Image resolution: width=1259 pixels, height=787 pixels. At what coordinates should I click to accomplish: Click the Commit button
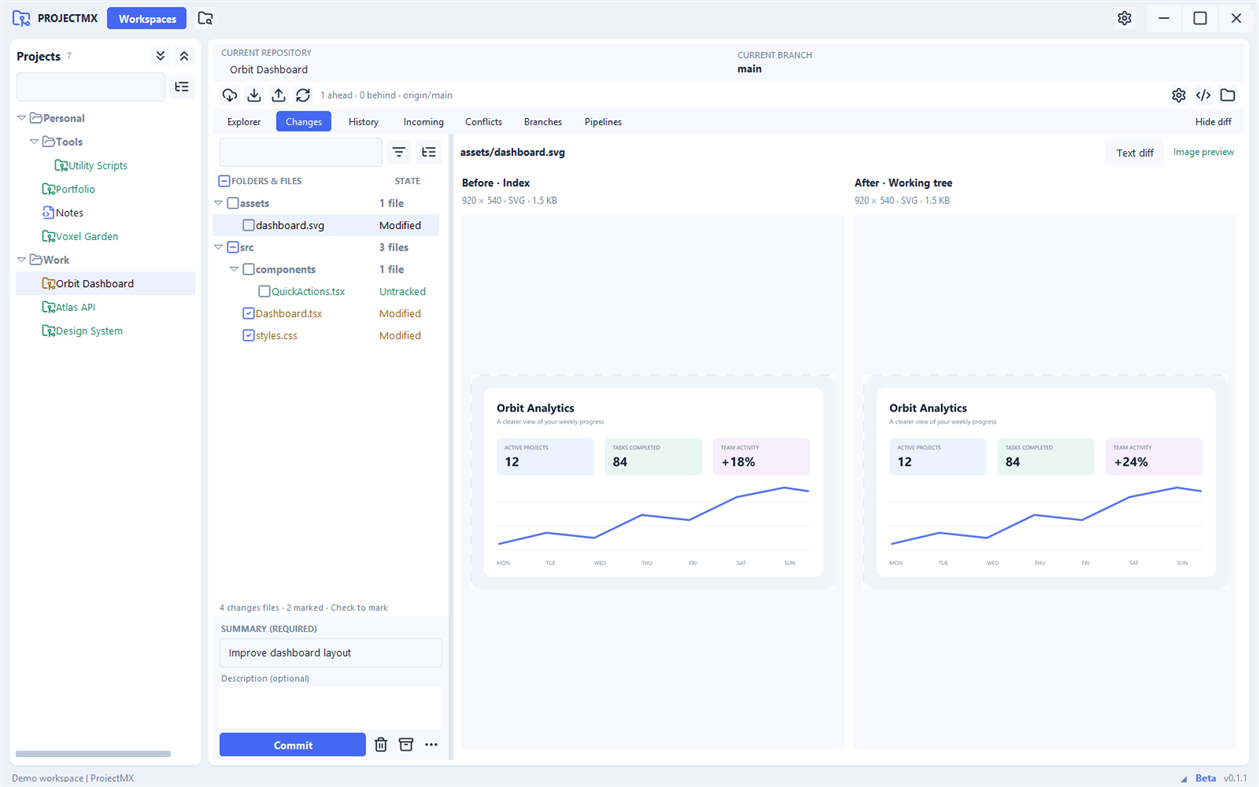tap(293, 745)
